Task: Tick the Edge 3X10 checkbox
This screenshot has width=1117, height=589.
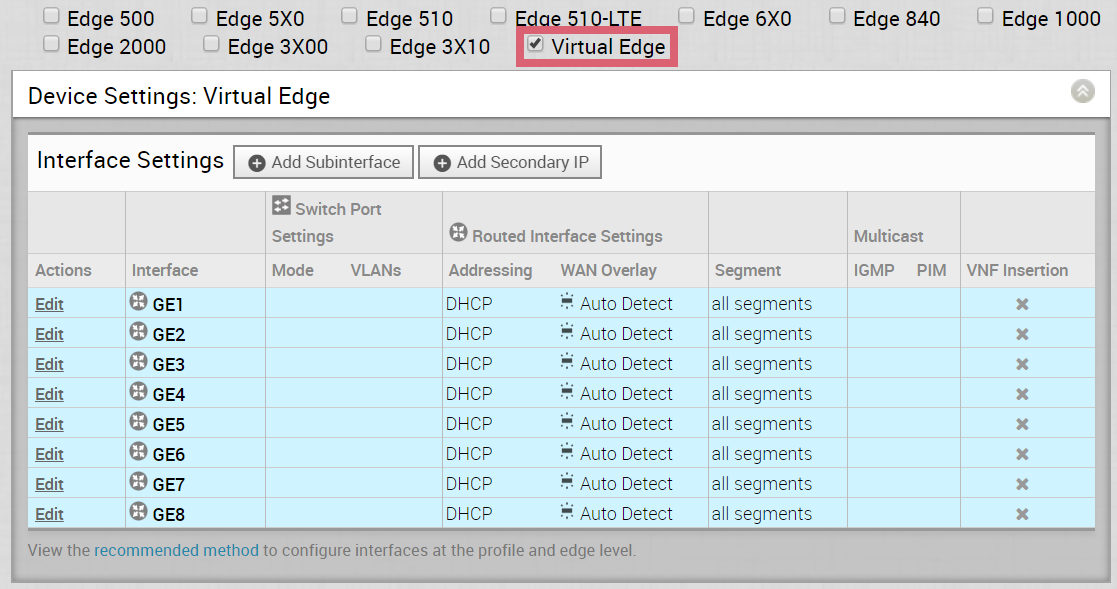Action: tap(373, 44)
